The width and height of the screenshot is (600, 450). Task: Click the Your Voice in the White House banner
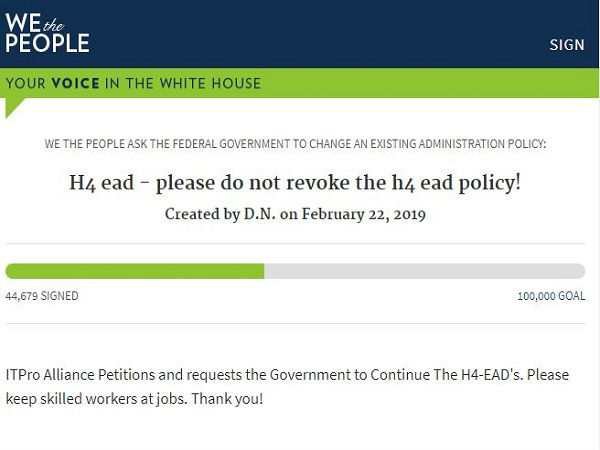pos(133,83)
